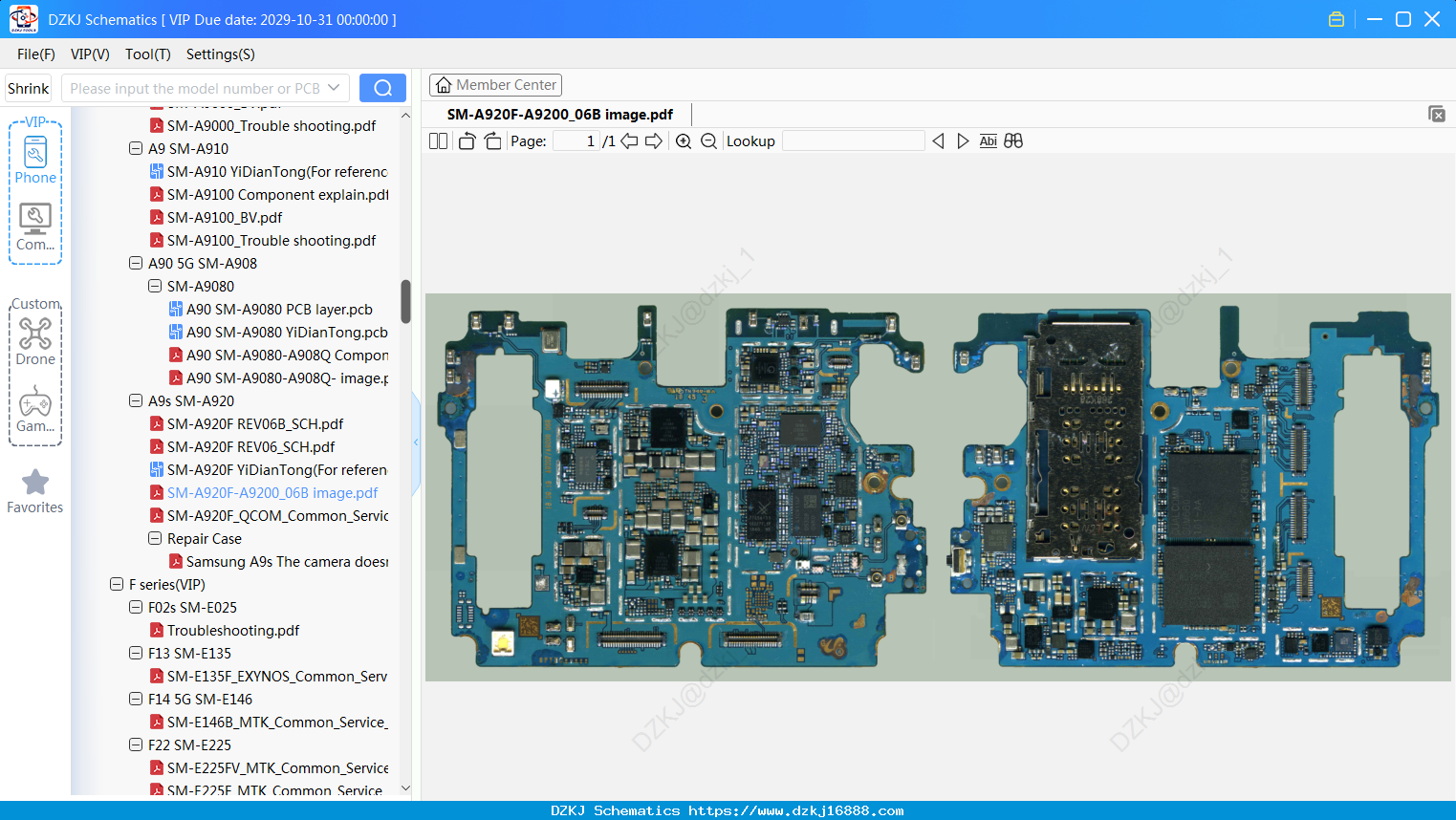1456x820 pixels.
Task: Collapse the A9s SM-A920 node
Action: (136, 401)
